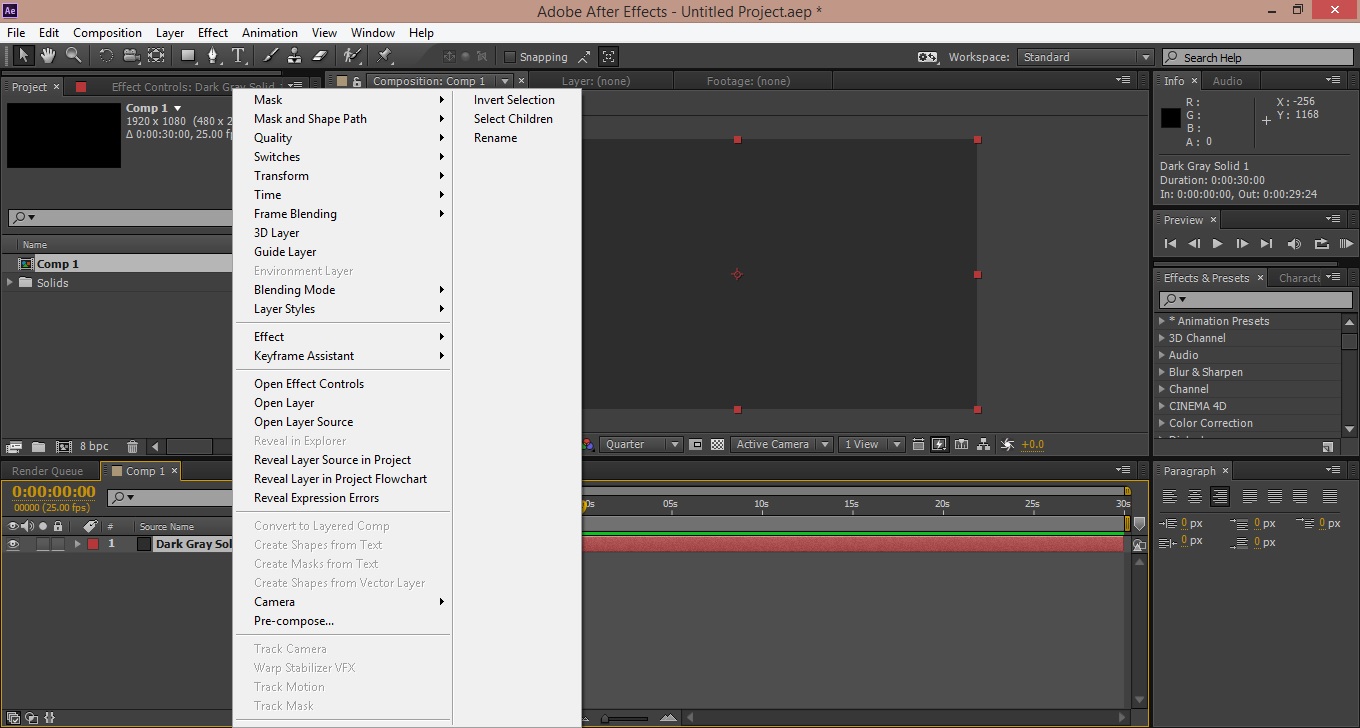This screenshot has width=1360, height=728.
Task: Click the Timeline icon in viewer footer
Action: pos(961,444)
